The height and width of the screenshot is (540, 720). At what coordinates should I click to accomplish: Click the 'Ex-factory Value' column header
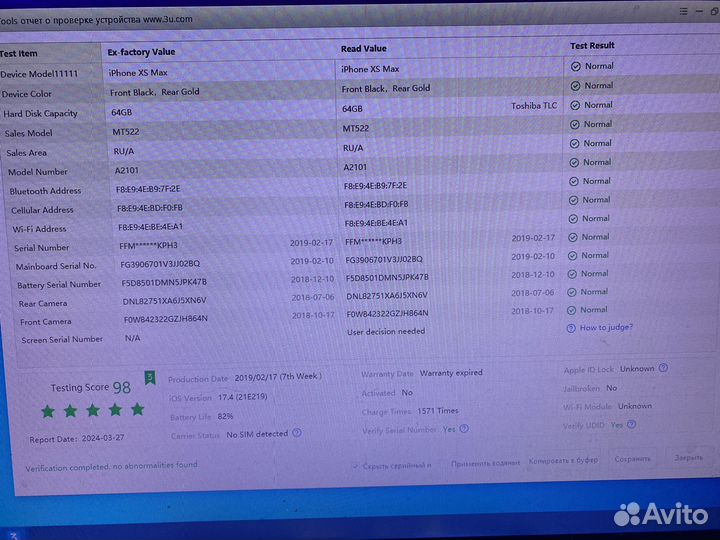click(141, 51)
